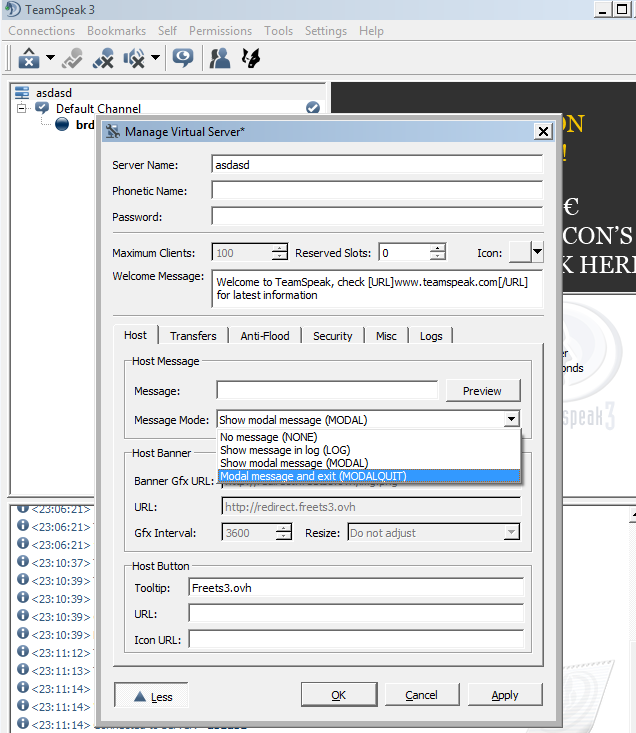
Task: Open the Permissions menu
Action: tap(220, 31)
